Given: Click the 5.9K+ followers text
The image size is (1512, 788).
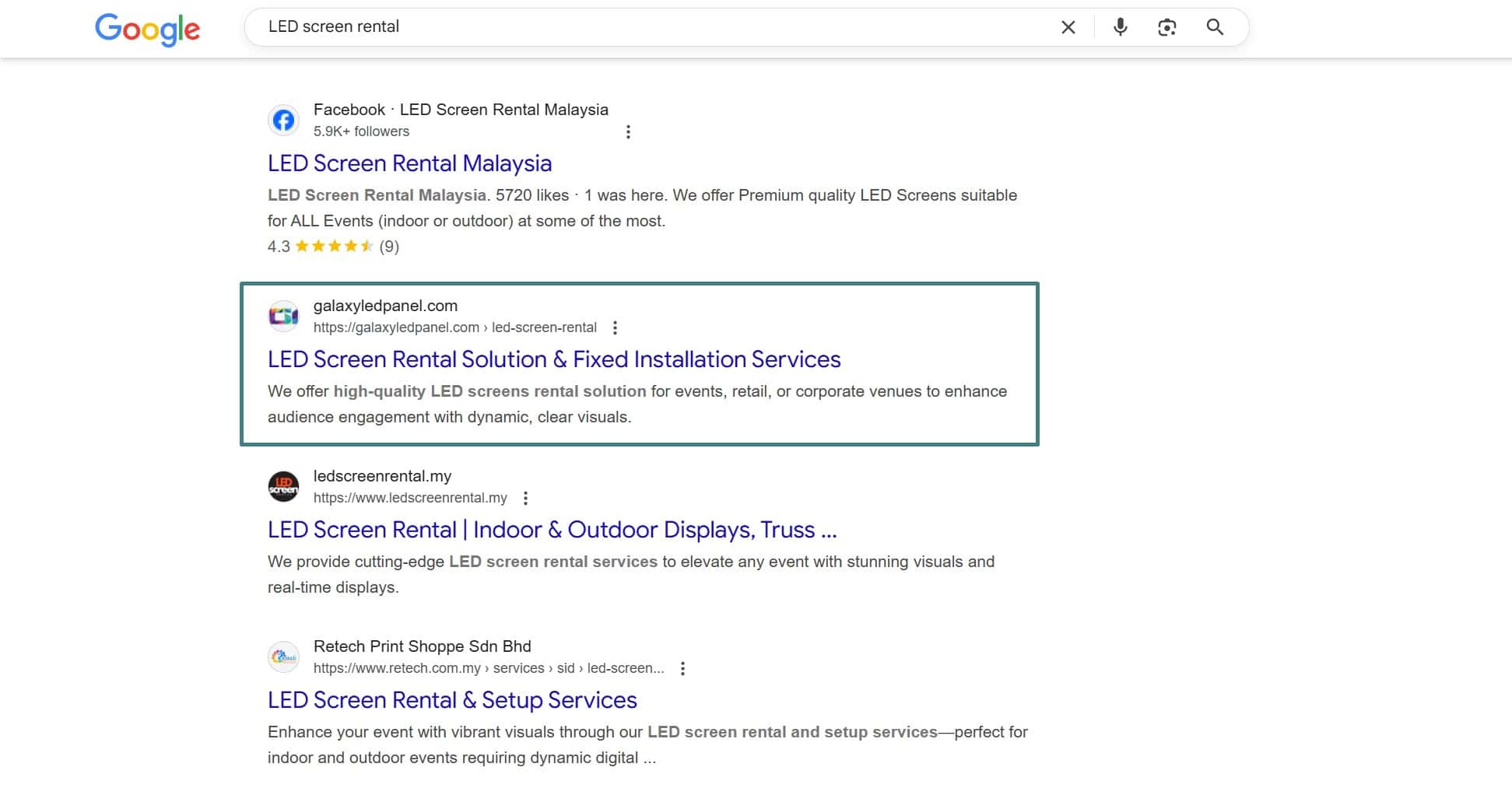Looking at the screenshot, I should click(361, 131).
